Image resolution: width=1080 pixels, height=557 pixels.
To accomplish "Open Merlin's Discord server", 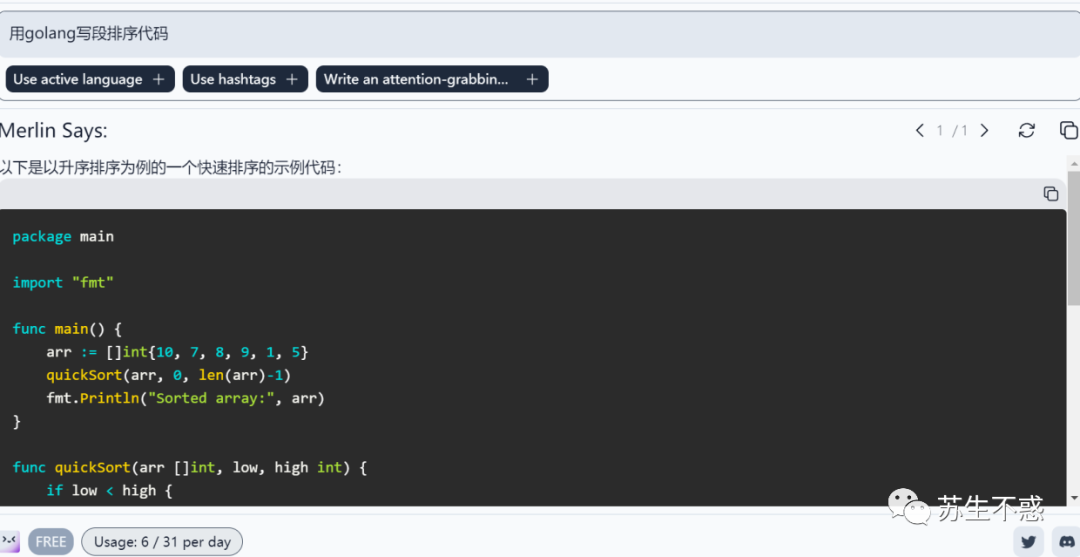I will click(x=1065, y=542).
